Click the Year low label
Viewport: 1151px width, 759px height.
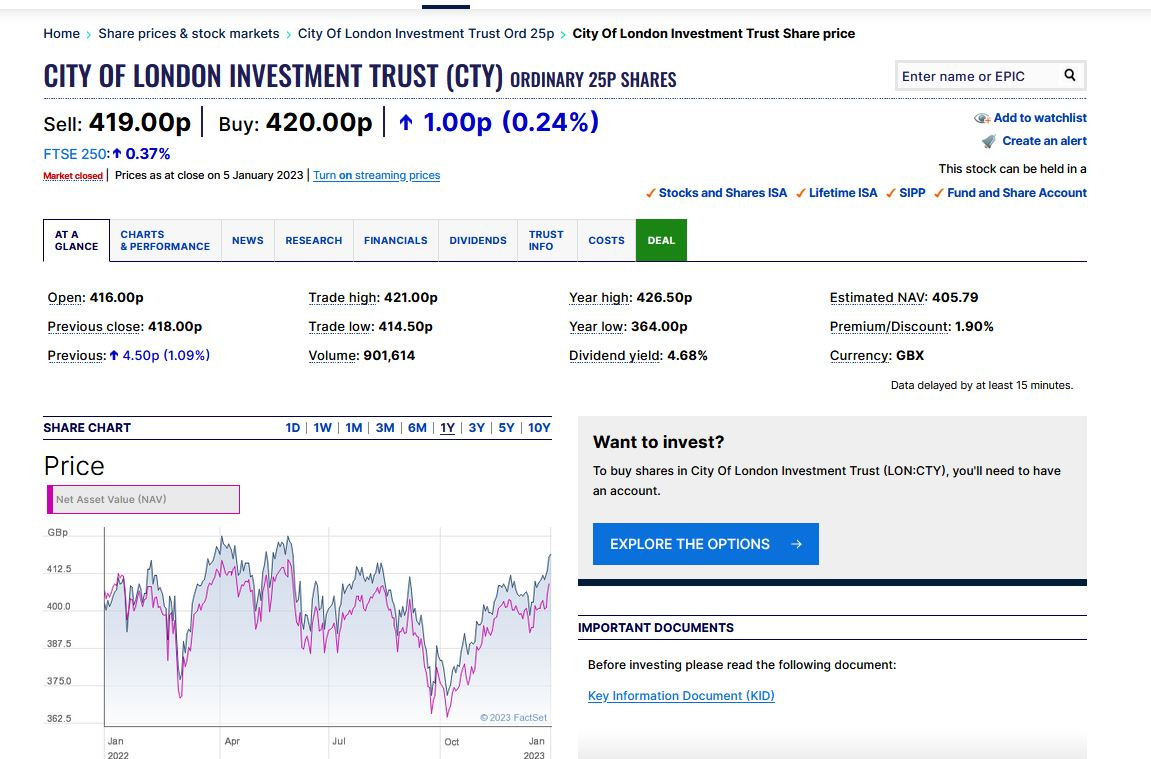coord(598,327)
